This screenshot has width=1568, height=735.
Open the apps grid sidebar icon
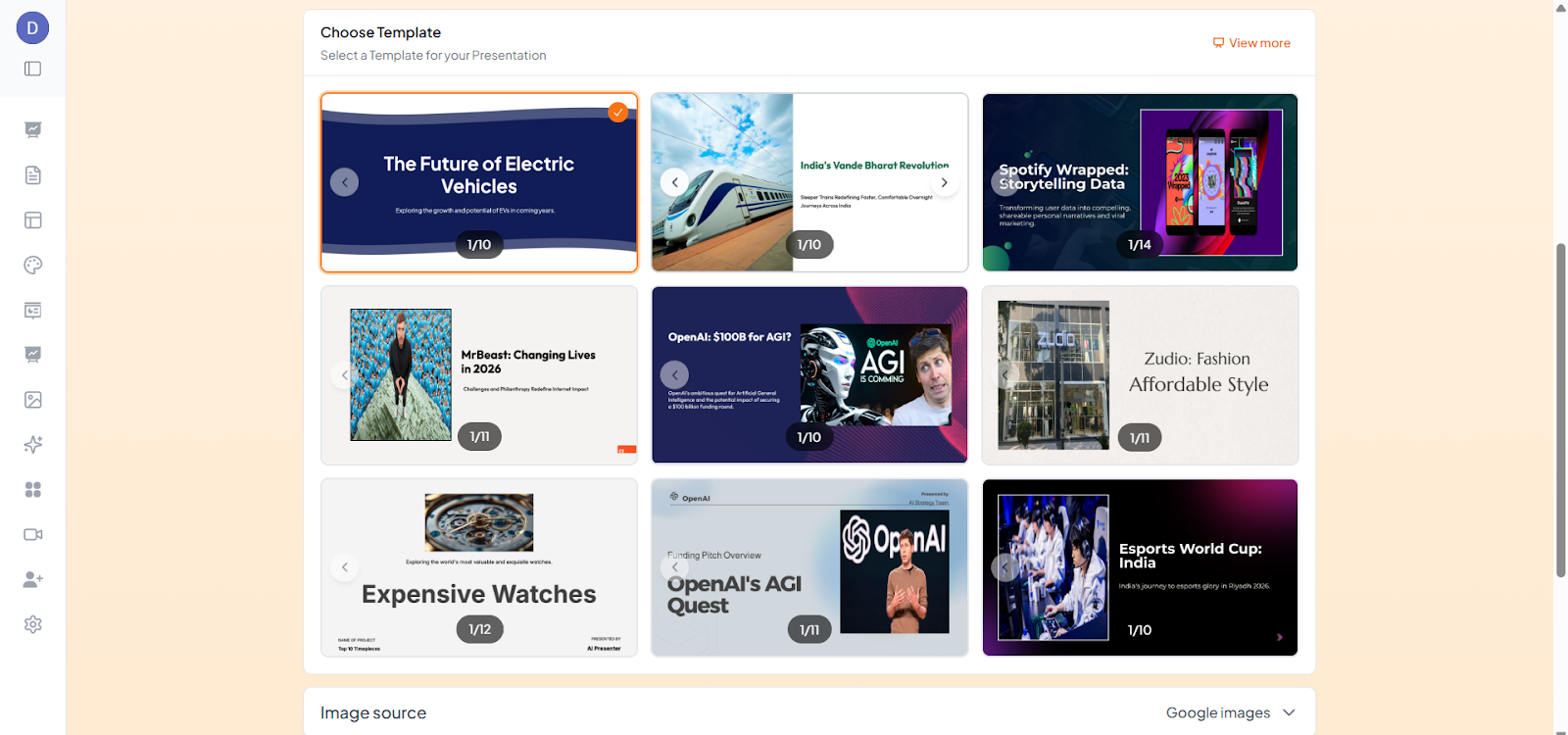[32, 490]
